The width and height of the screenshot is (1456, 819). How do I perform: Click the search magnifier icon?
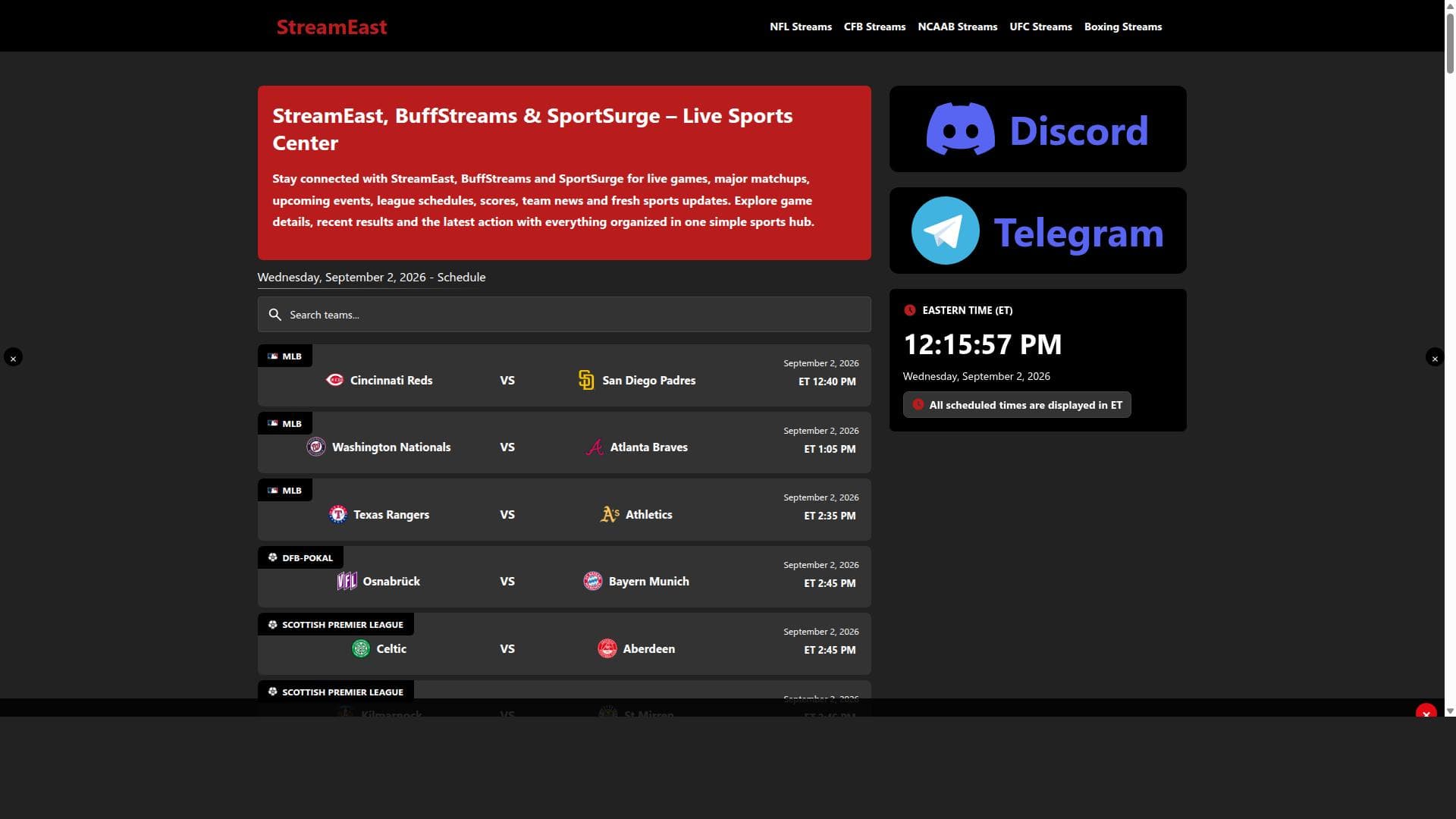[275, 314]
